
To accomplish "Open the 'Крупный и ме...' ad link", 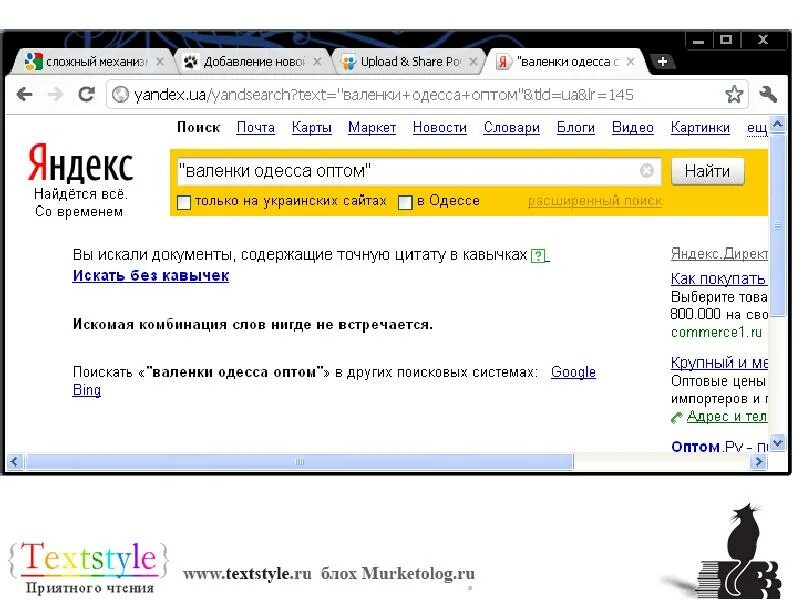I will tap(719, 363).
